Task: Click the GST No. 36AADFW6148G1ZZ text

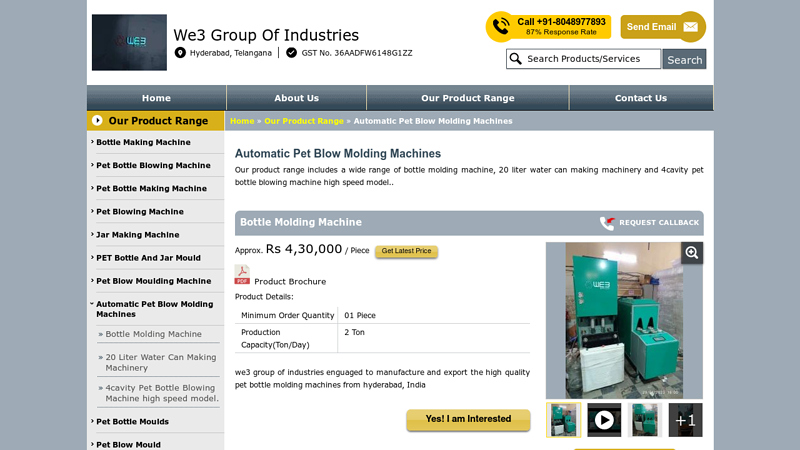Action: coord(357,53)
